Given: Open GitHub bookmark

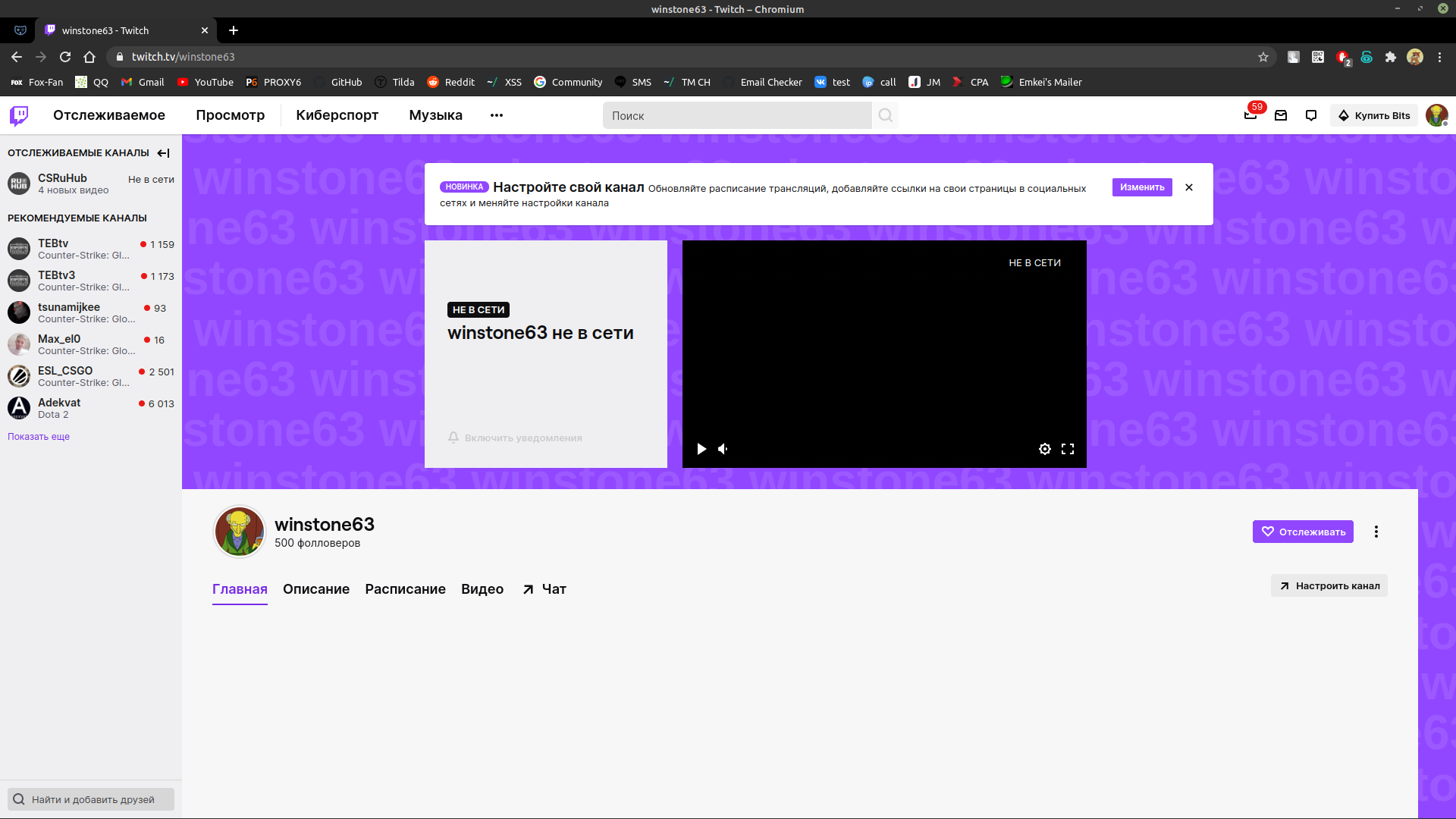Looking at the screenshot, I should [338, 82].
